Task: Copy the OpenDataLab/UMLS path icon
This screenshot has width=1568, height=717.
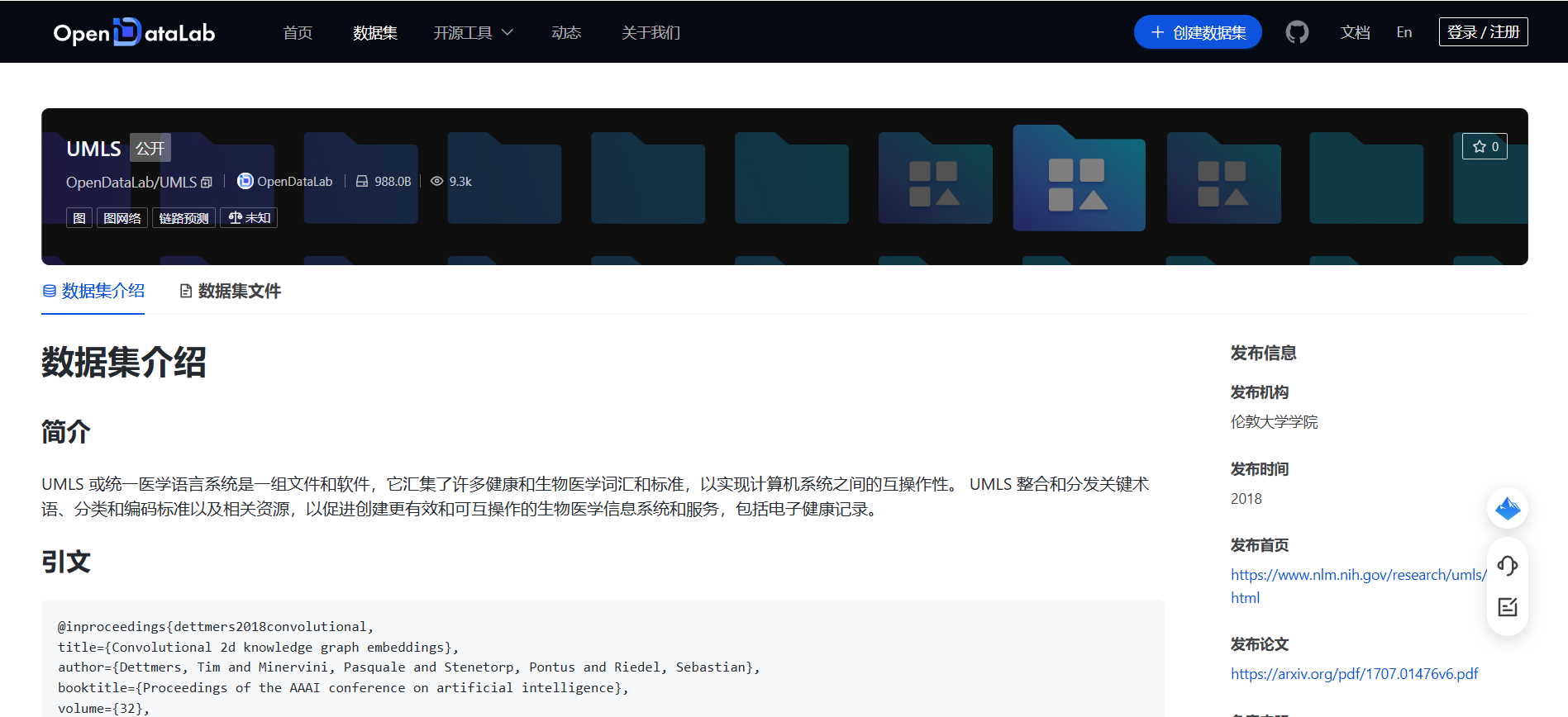Action: [x=207, y=182]
